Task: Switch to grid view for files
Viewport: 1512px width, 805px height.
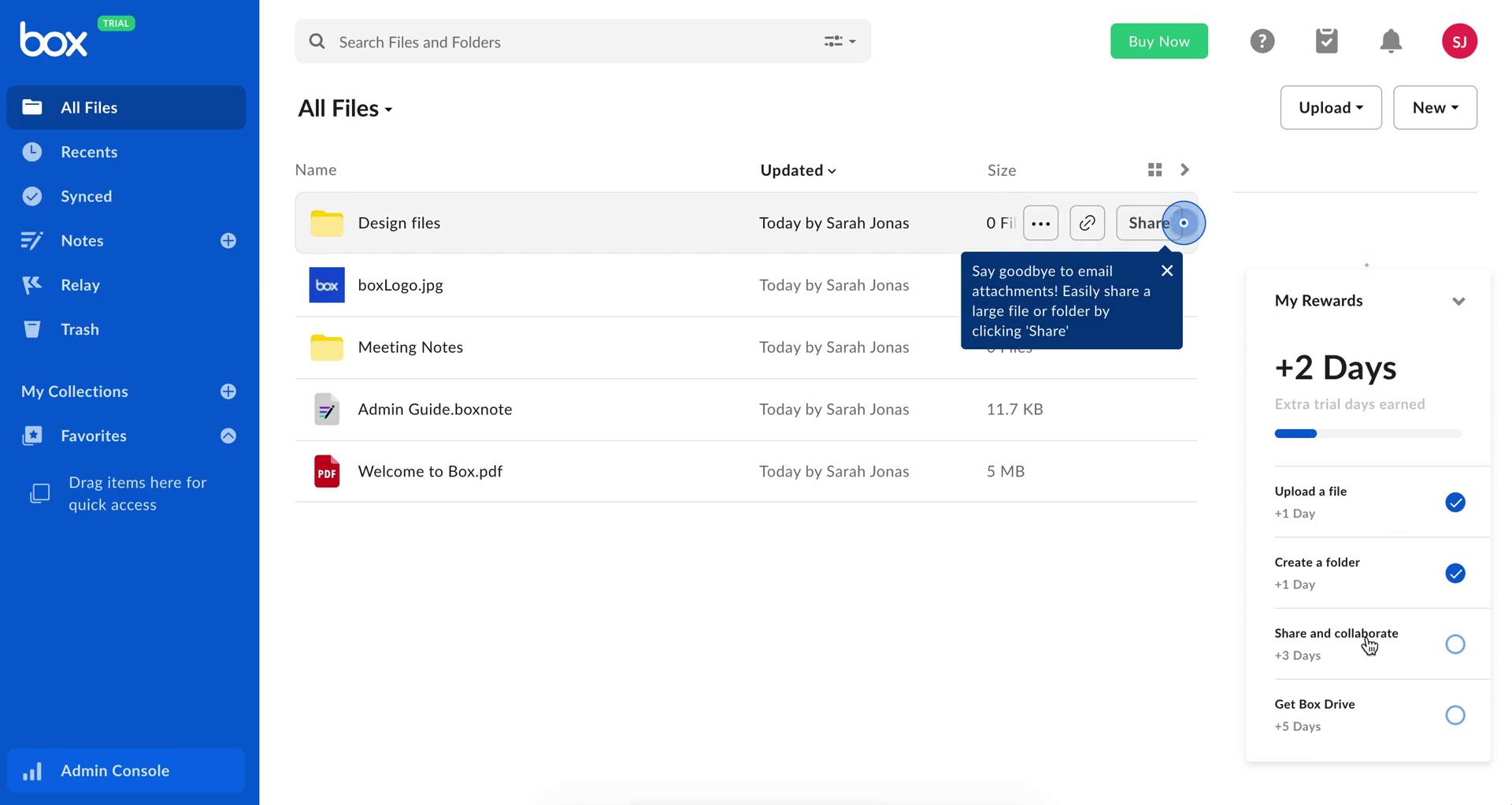Action: pyautogui.click(x=1154, y=169)
